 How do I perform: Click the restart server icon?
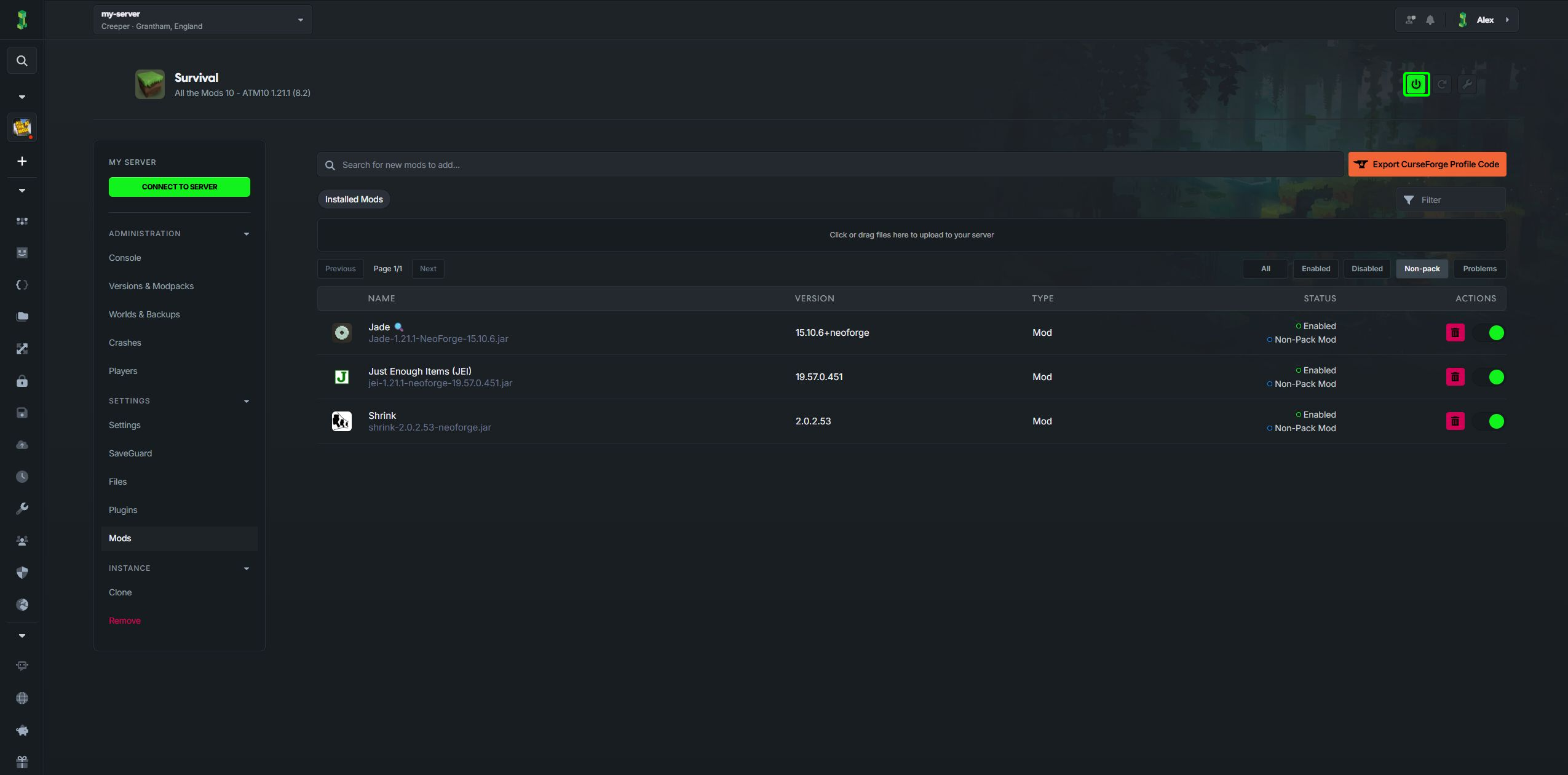[1442, 84]
